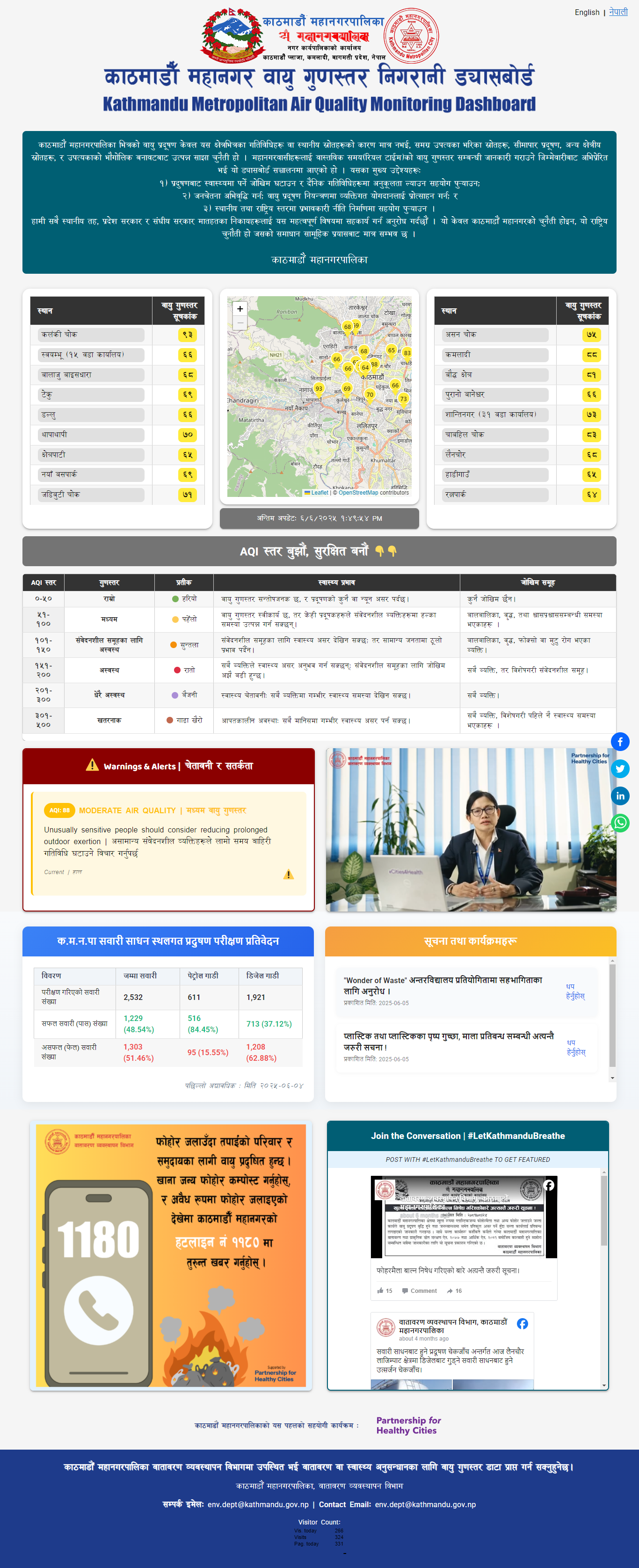This screenshot has width=639, height=1568.
Task: Select the map marker showing 88
Action: click(x=375, y=364)
